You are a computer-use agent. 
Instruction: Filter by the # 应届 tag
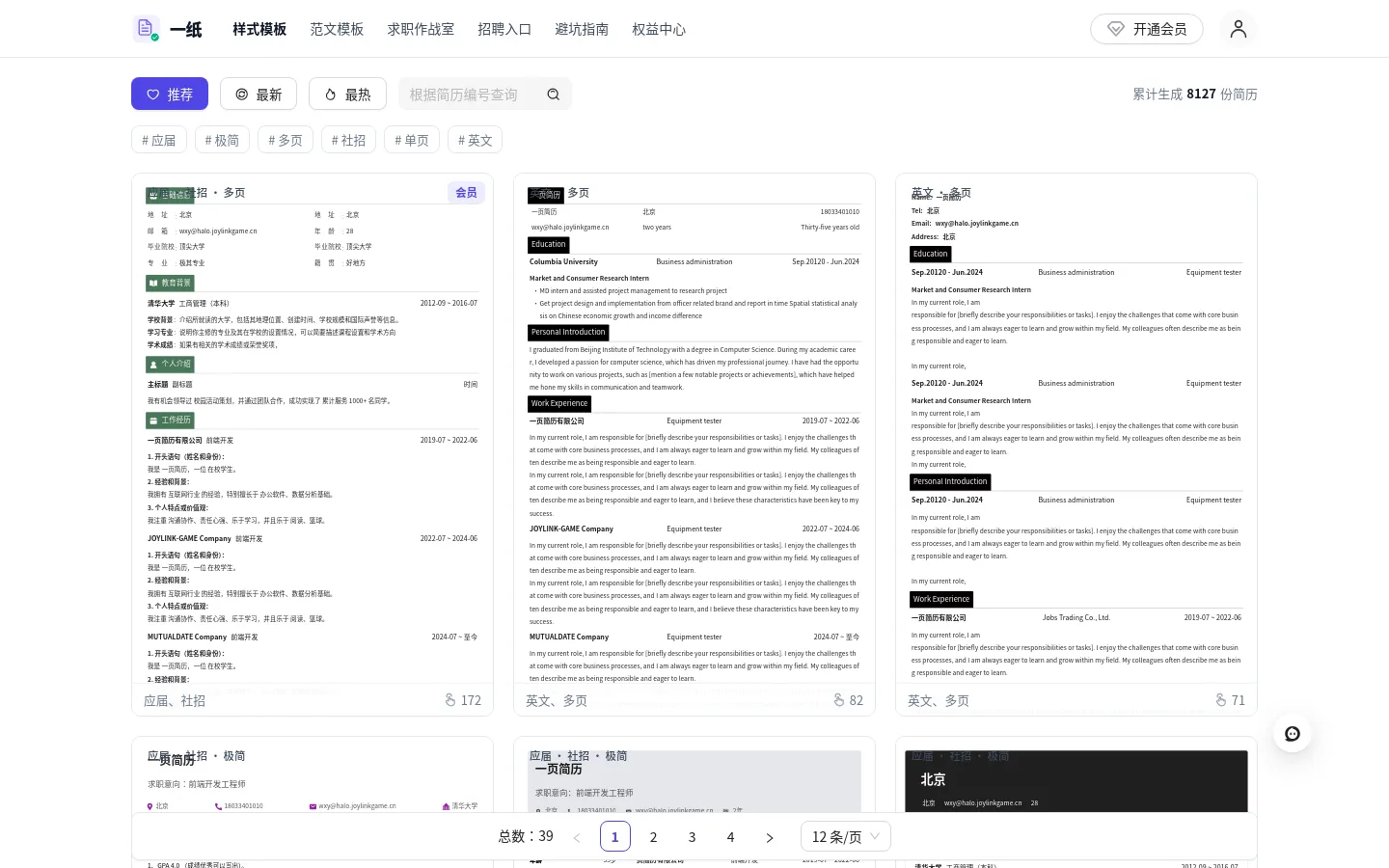click(159, 140)
